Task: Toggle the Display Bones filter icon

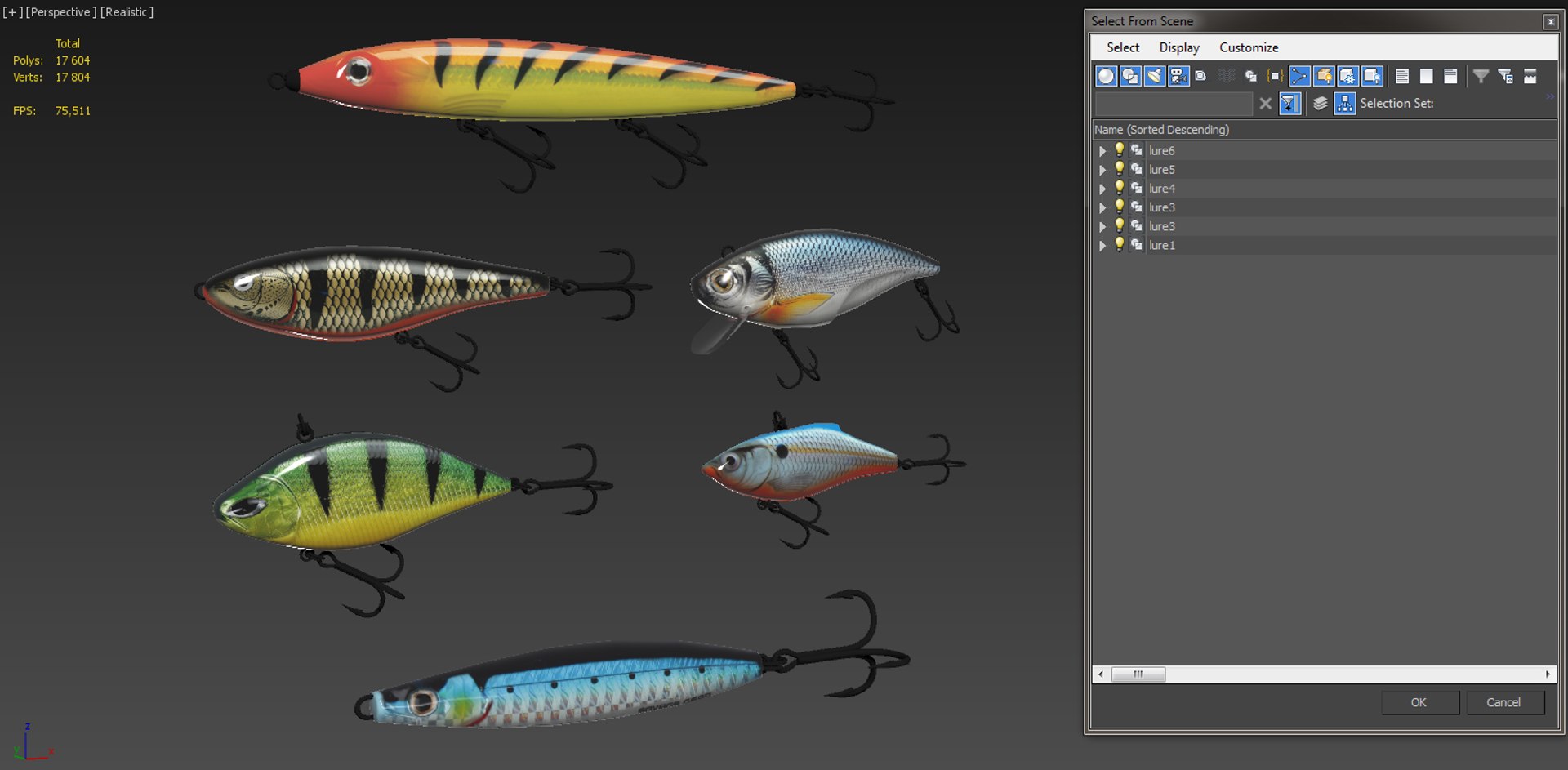Action: click(x=1299, y=76)
